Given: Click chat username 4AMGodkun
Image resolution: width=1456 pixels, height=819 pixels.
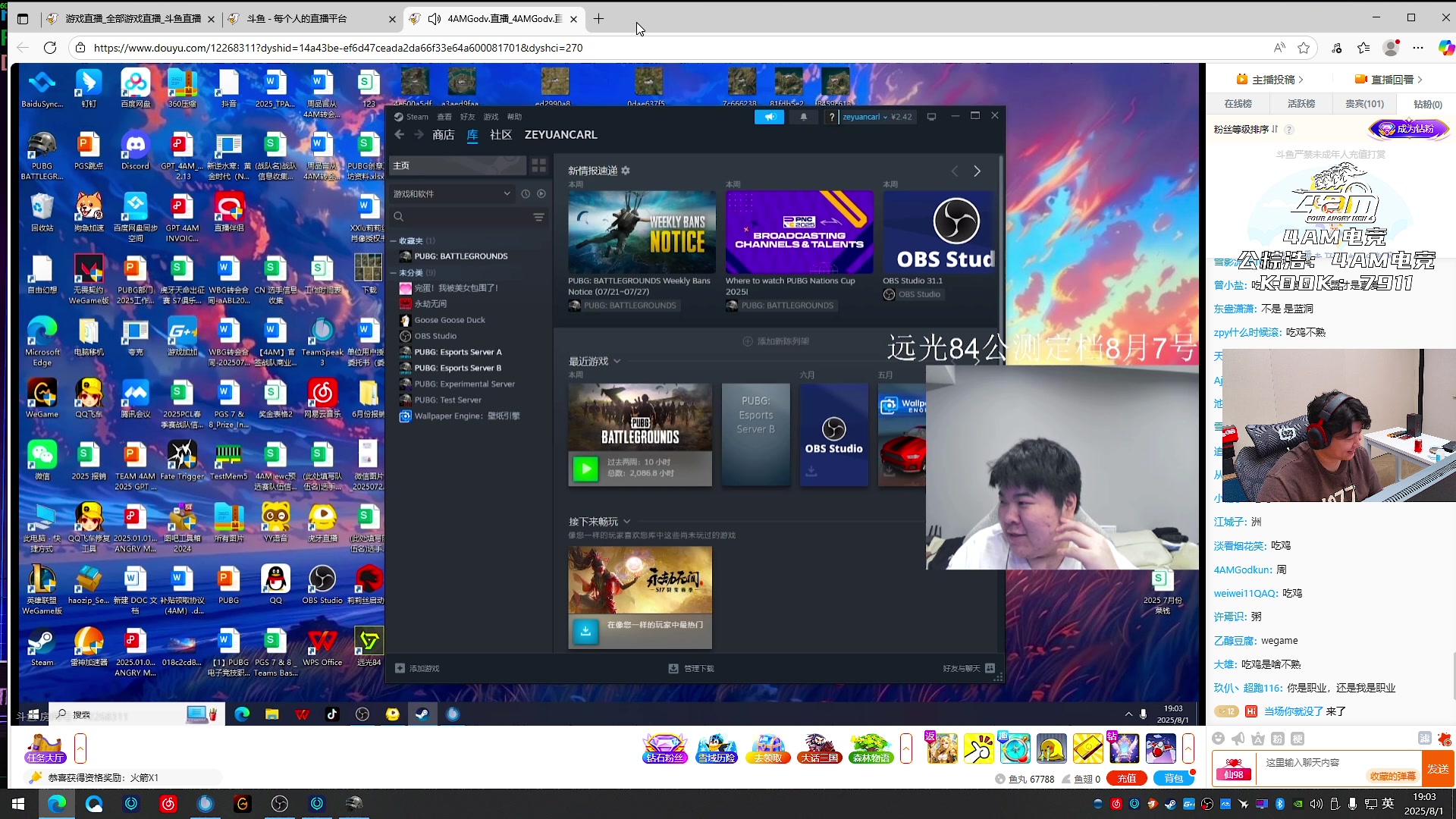Looking at the screenshot, I should 1242,570.
